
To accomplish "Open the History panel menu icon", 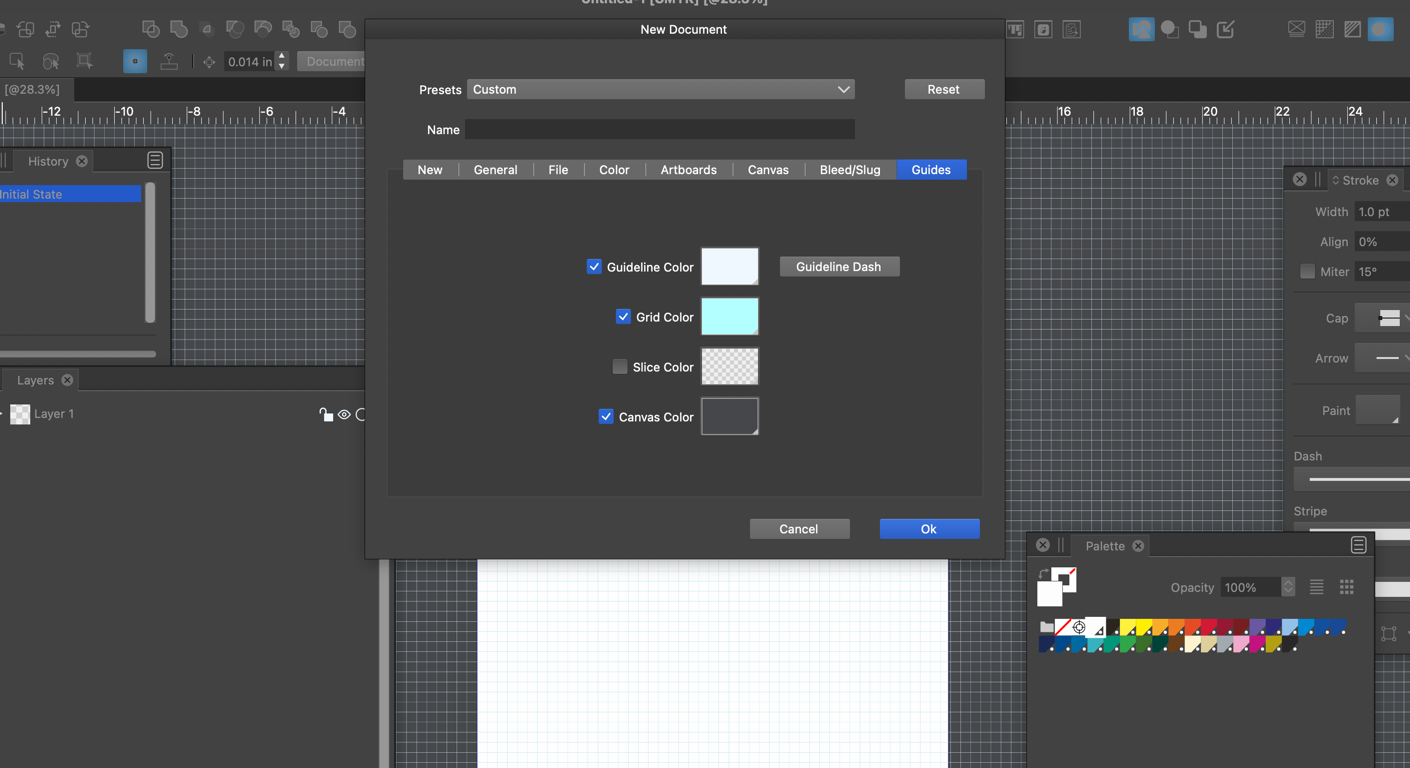I will click(x=155, y=160).
